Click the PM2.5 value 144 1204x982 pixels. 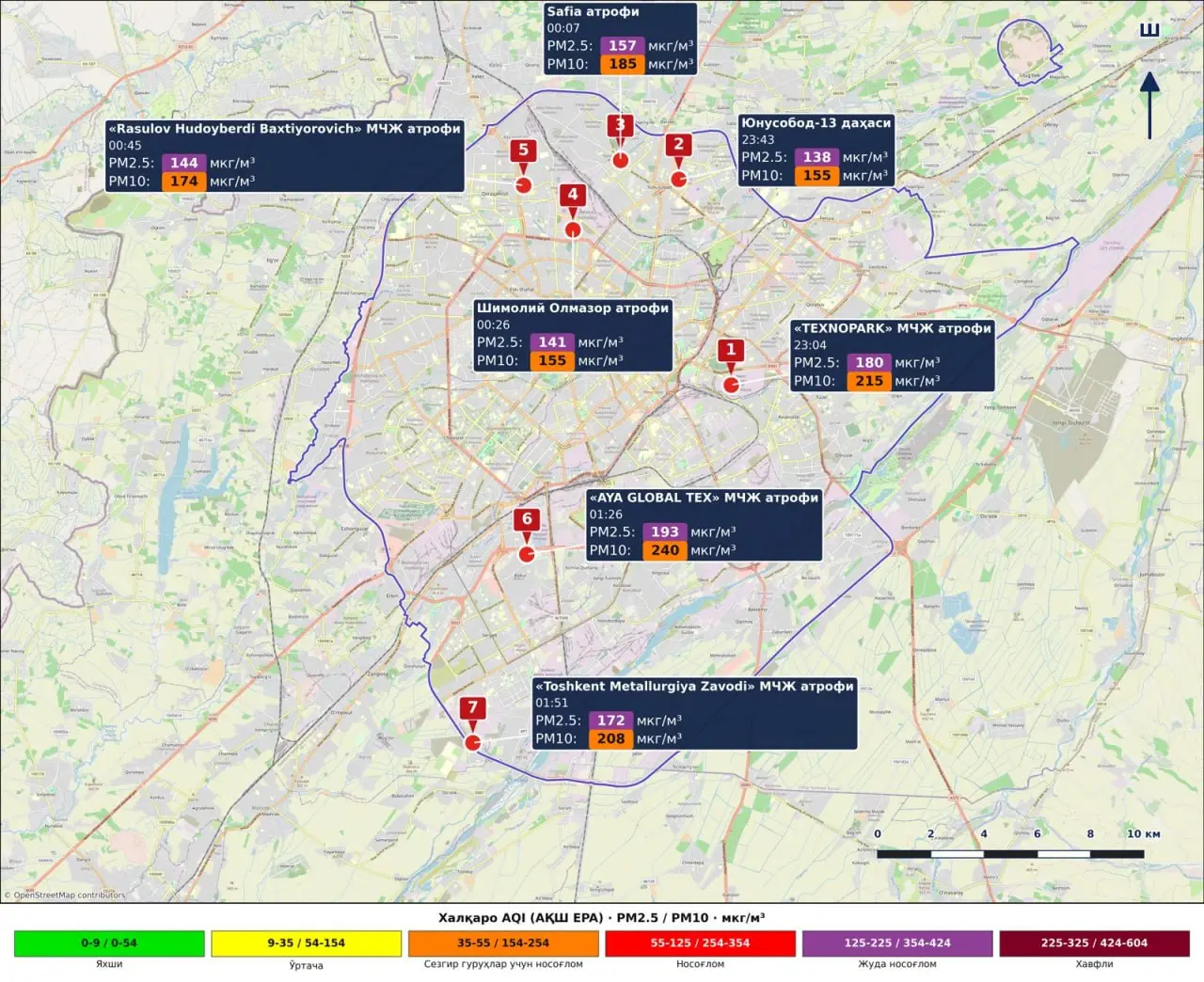pos(183,163)
